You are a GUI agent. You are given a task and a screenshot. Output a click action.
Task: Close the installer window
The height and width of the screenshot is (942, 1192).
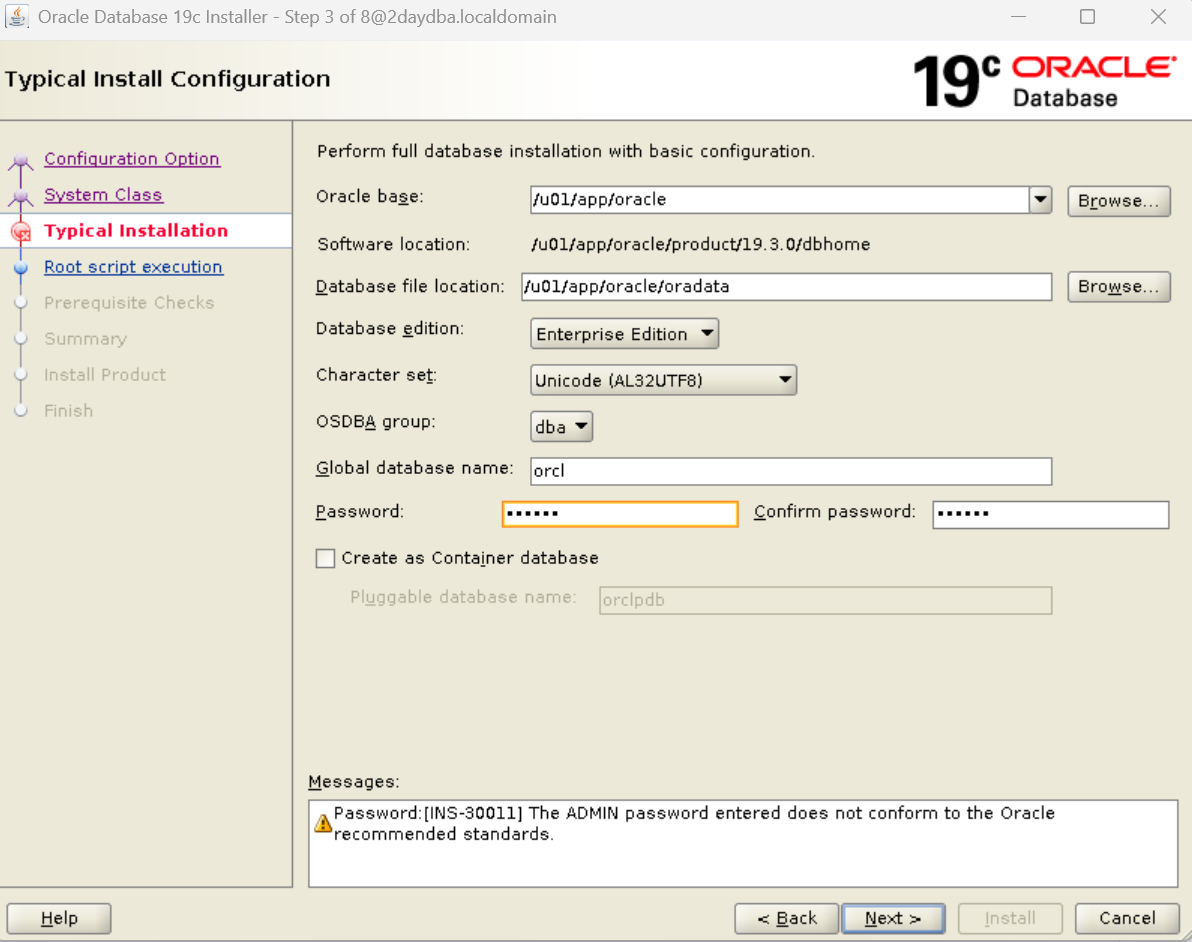1158,17
